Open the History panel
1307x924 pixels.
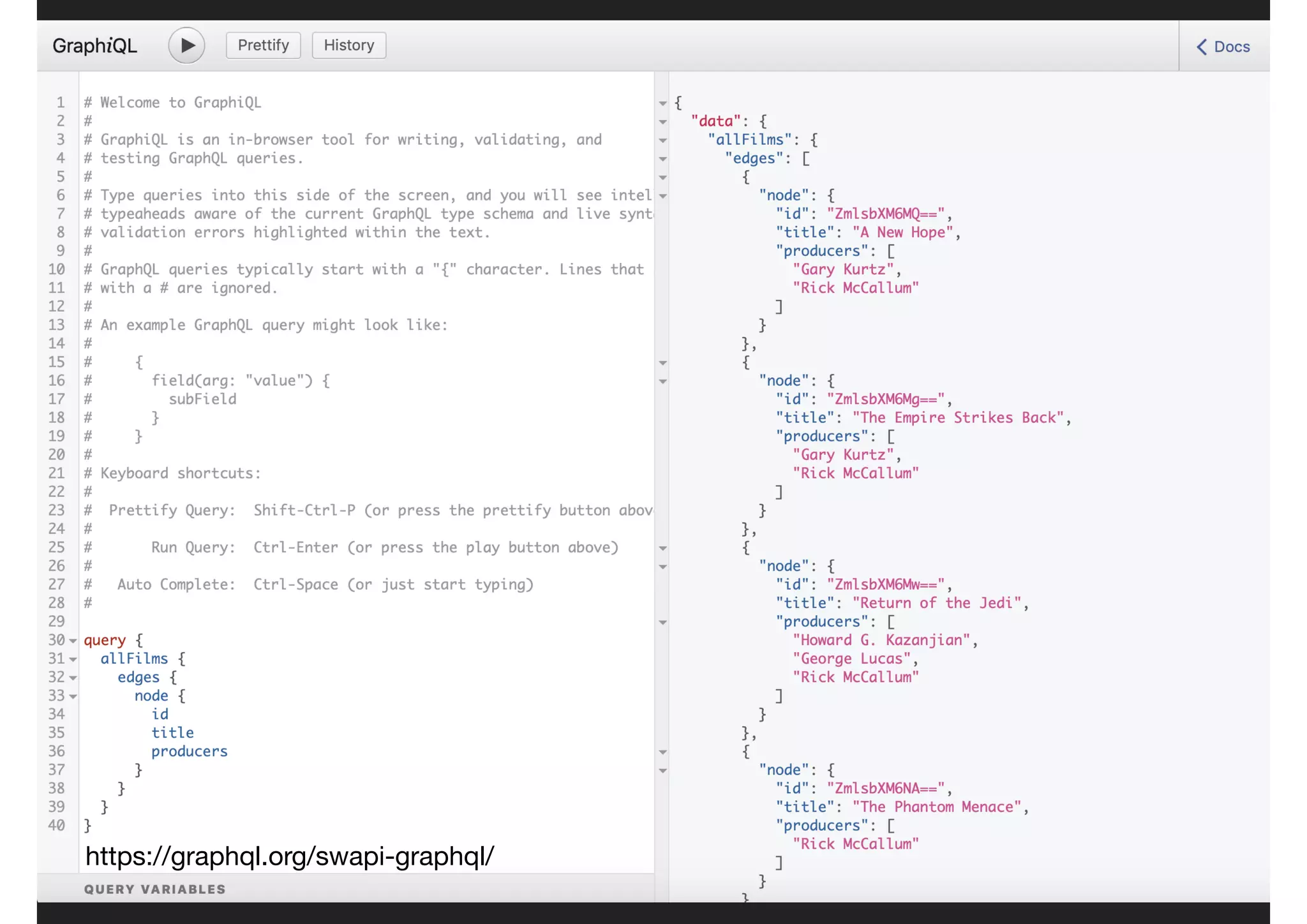pyautogui.click(x=348, y=45)
